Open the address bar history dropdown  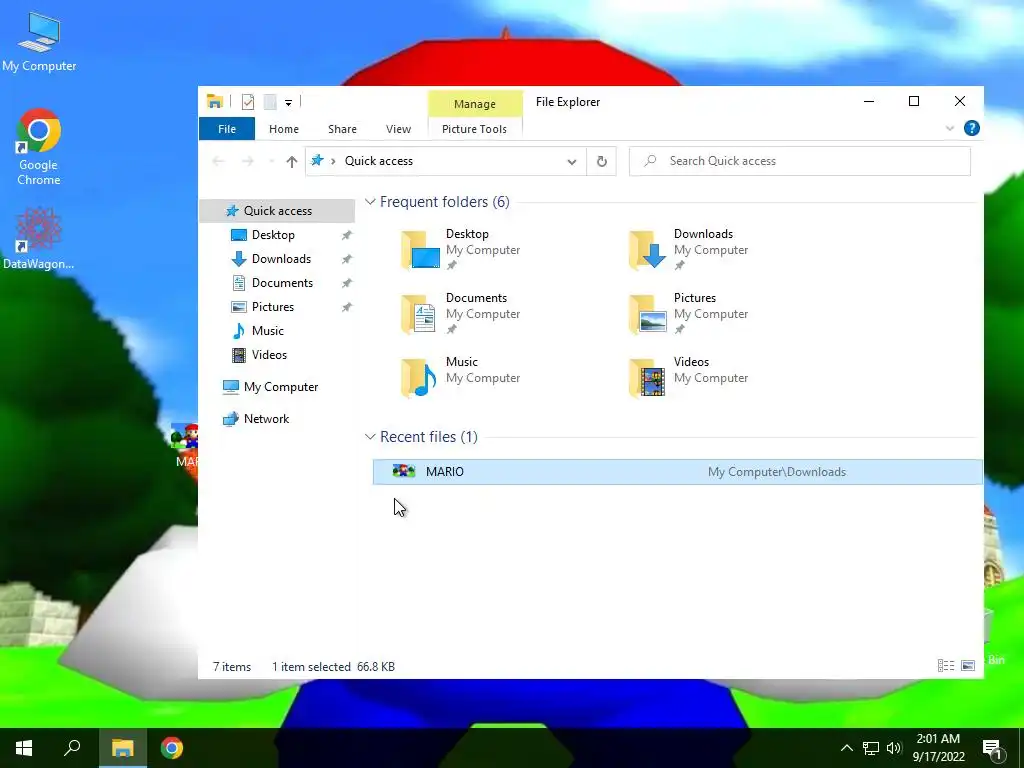pos(571,161)
